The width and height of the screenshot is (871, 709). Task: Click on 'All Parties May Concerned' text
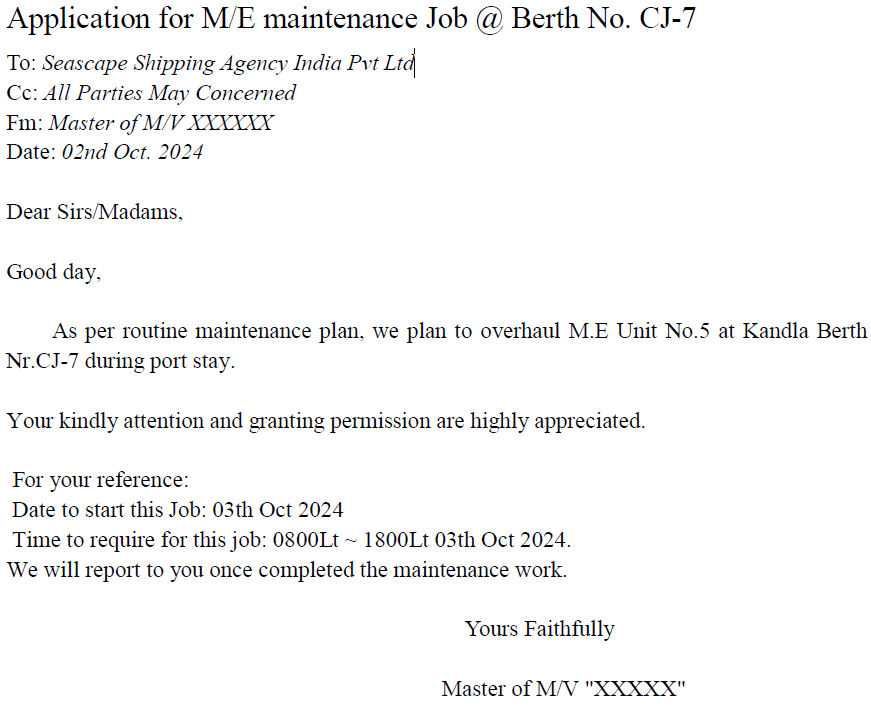click(169, 93)
